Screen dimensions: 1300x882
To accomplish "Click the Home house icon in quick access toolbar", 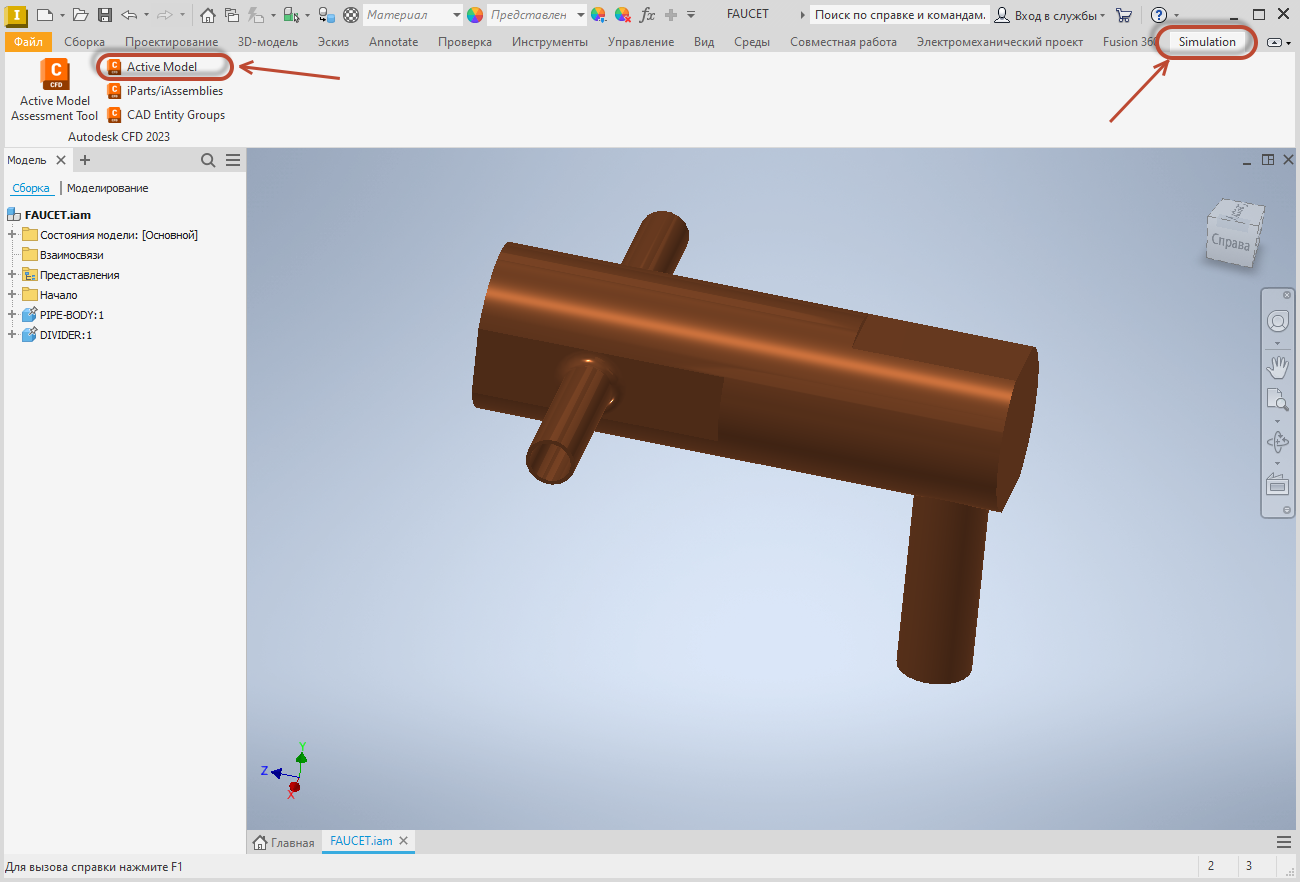I will pyautogui.click(x=208, y=15).
